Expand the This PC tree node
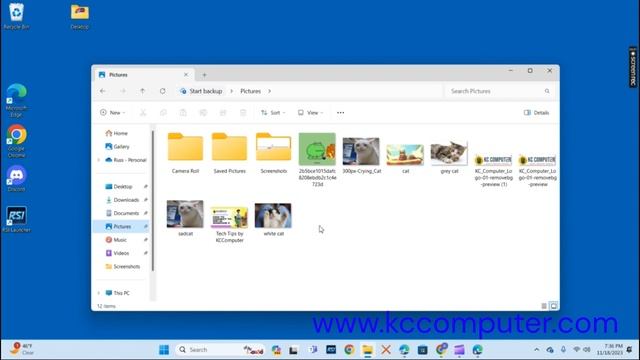 pos(99,293)
